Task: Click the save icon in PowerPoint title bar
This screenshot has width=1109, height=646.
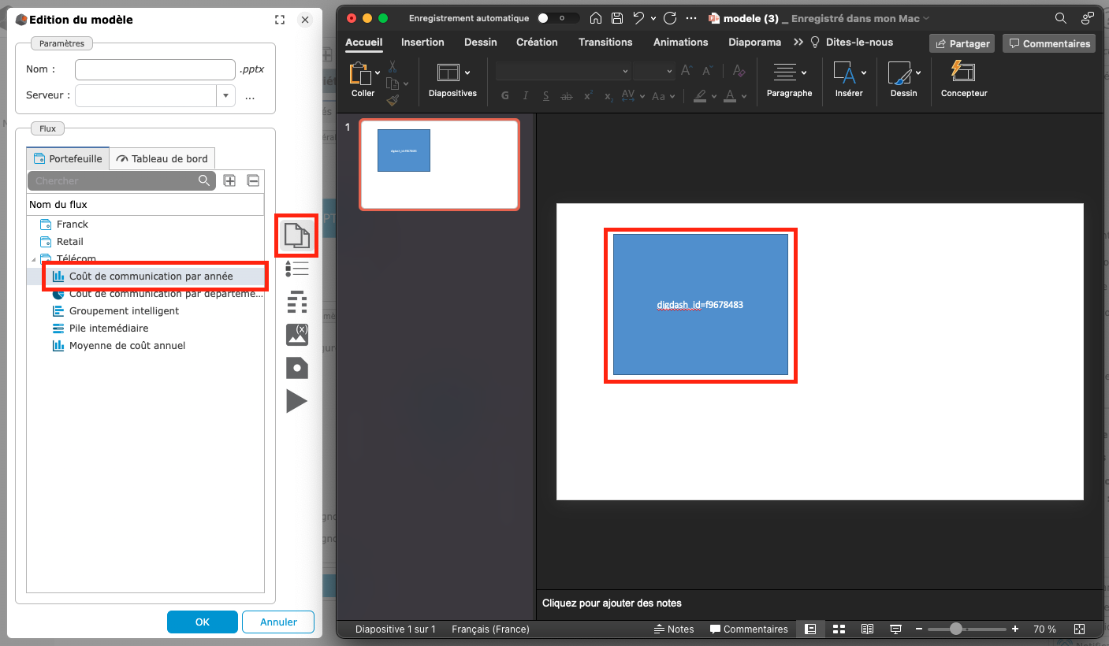Action: coord(617,18)
